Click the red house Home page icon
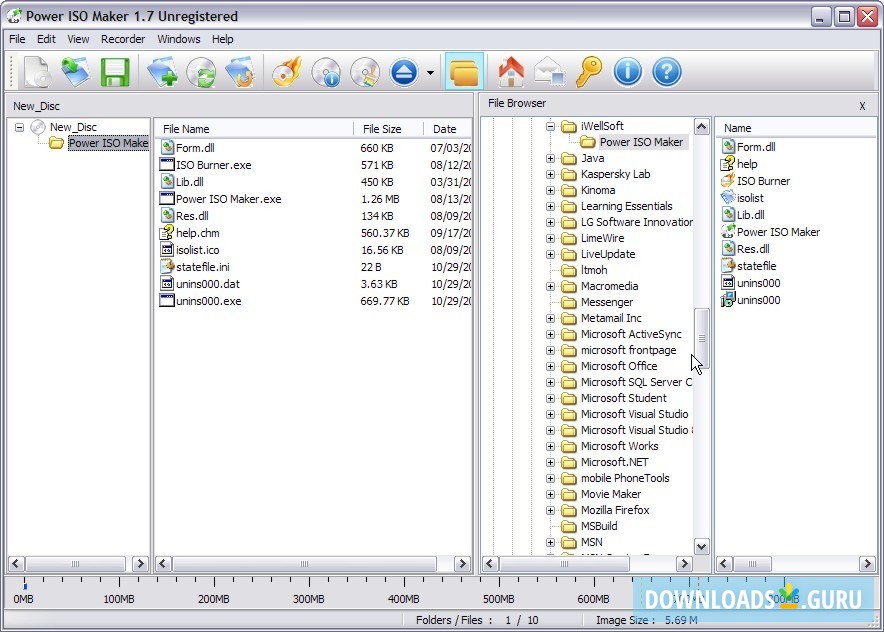 tap(511, 72)
